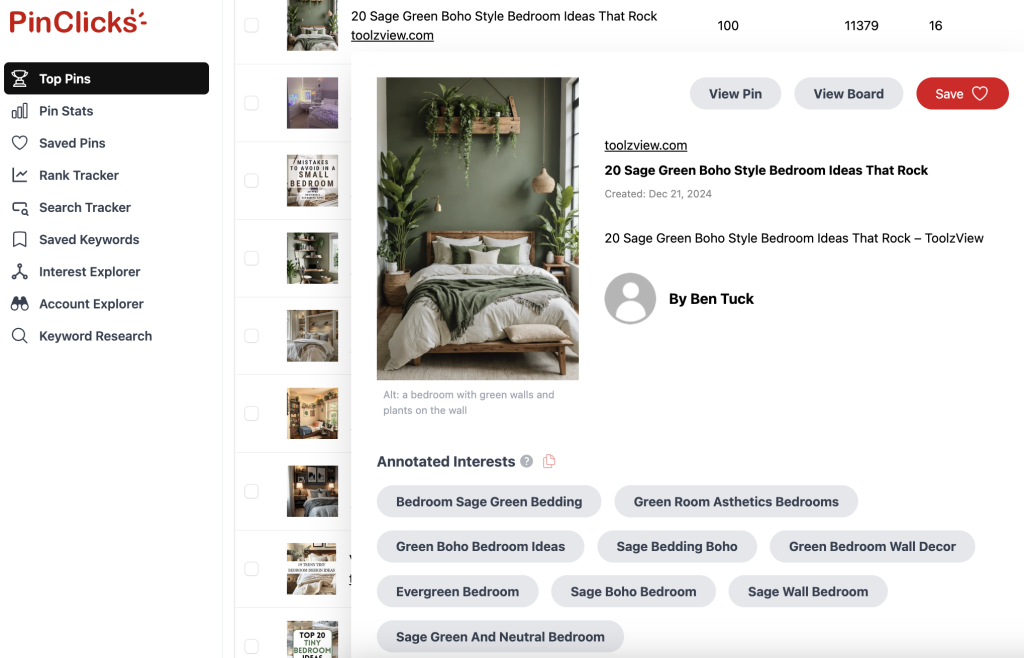
Task: Click the Saved Keywords bookmark icon
Action: point(20,240)
